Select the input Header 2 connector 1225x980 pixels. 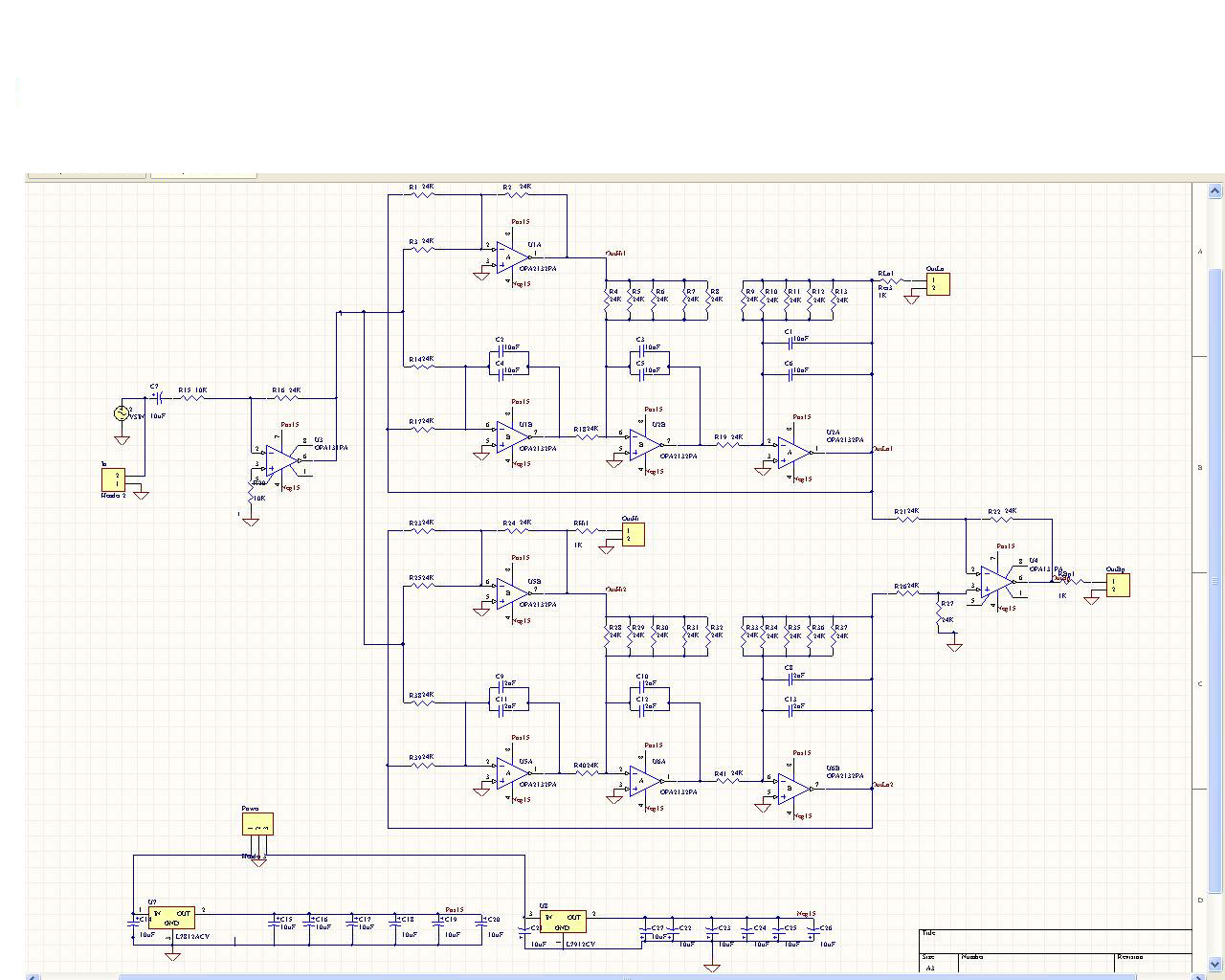(114, 479)
